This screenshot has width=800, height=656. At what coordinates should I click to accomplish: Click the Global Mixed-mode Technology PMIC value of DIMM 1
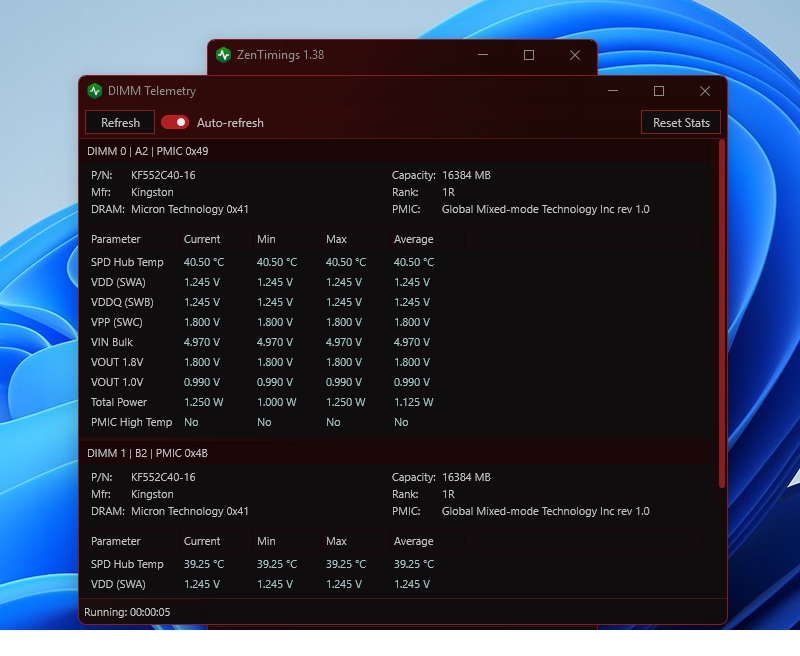point(545,511)
